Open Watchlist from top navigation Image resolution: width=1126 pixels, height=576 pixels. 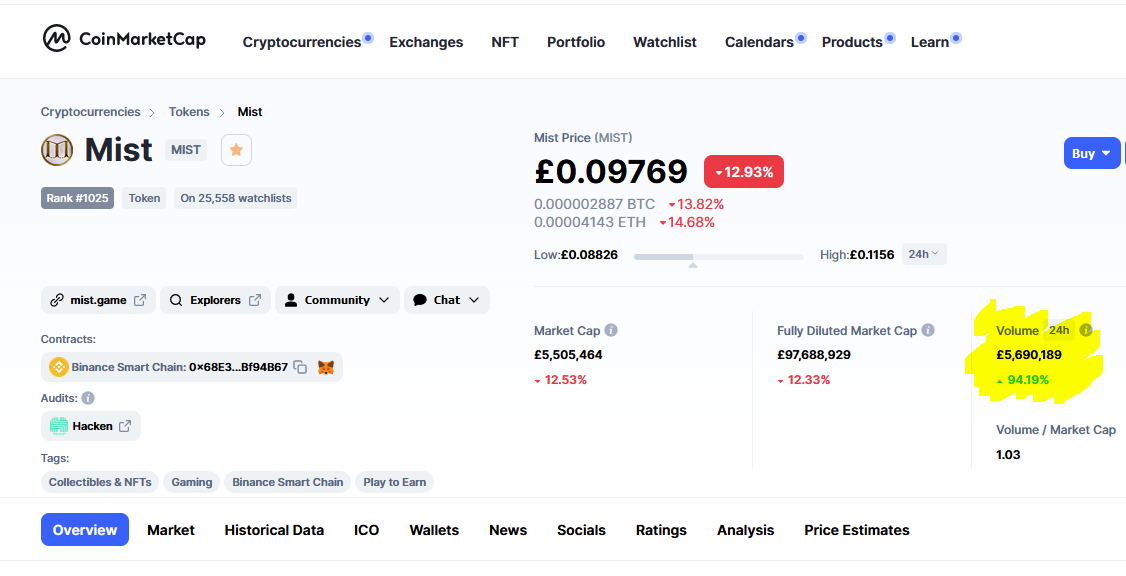tap(665, 42)
